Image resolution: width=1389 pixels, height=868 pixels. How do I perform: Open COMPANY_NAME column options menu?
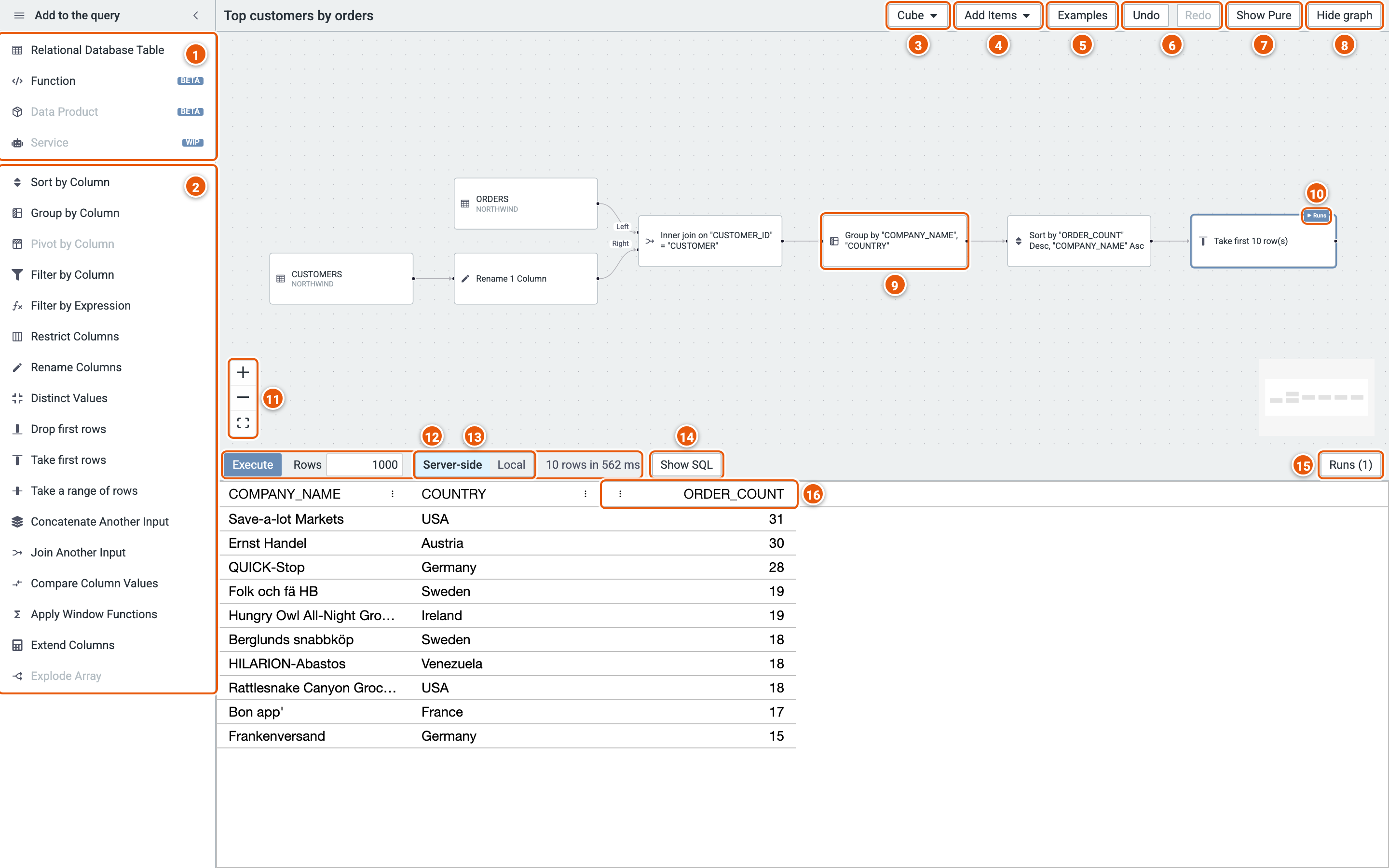(393, 494)
